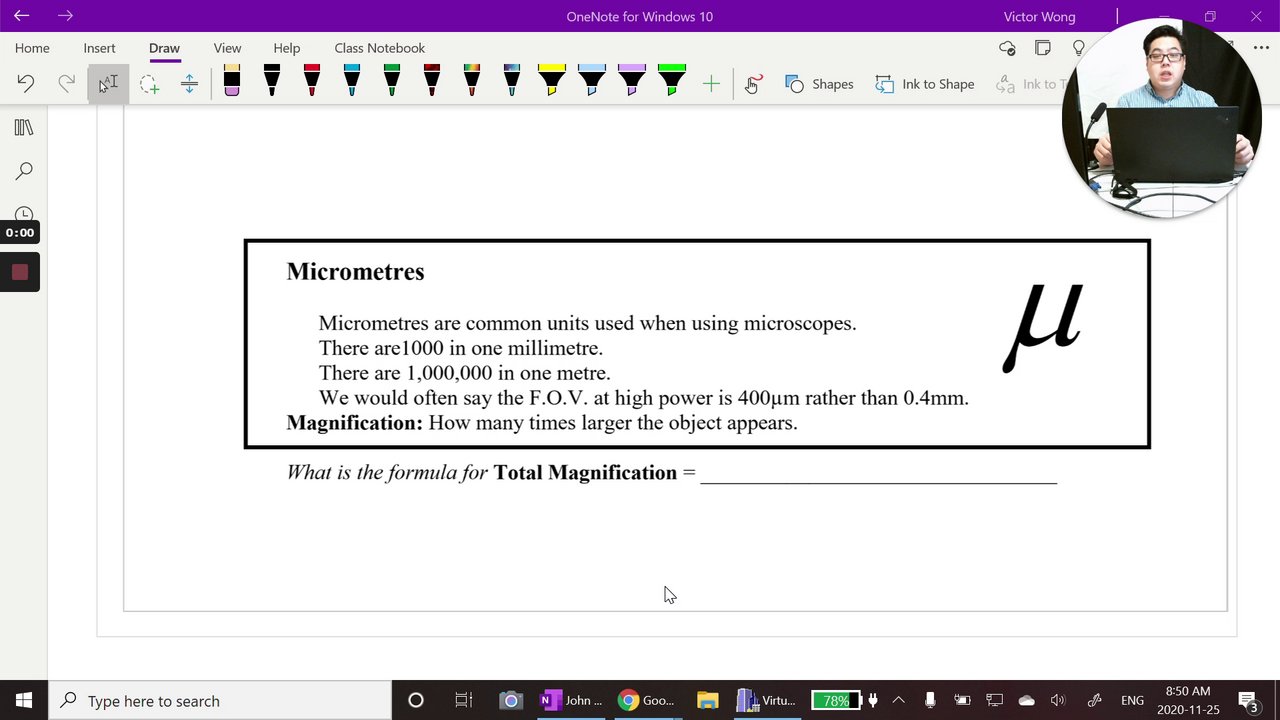
Task: Select the dark red pen
Action: tap(432, 81)
